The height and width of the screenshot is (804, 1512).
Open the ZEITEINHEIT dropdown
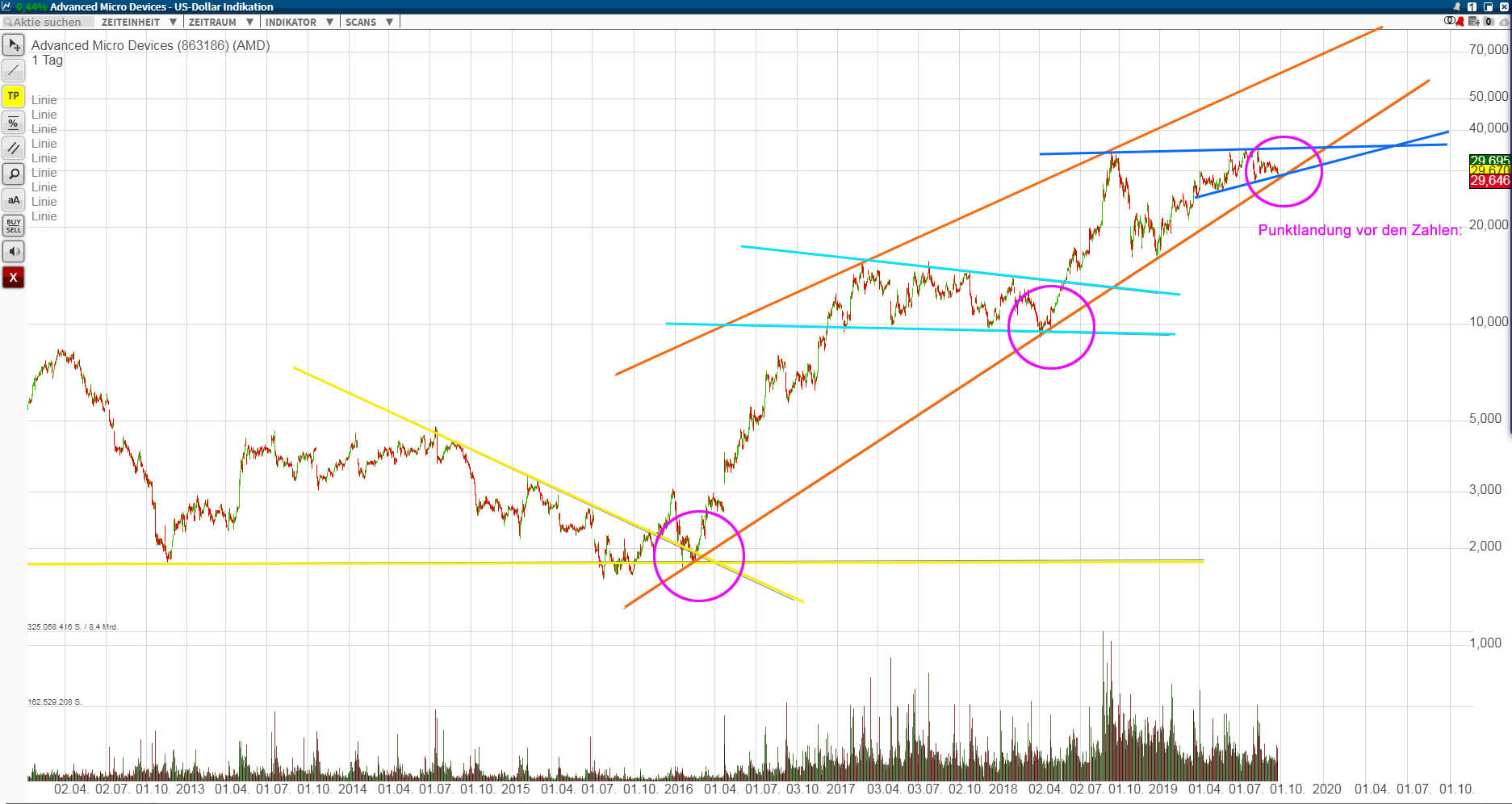(139, 22)
